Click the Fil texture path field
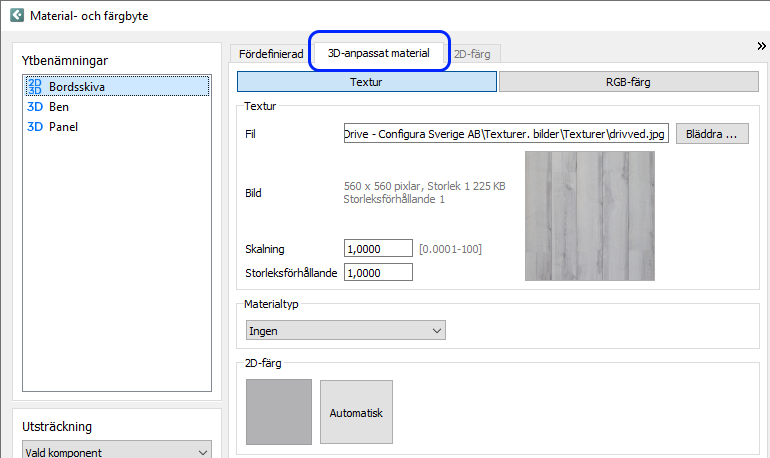Screen dimensions: 770x458 [506, 134]
